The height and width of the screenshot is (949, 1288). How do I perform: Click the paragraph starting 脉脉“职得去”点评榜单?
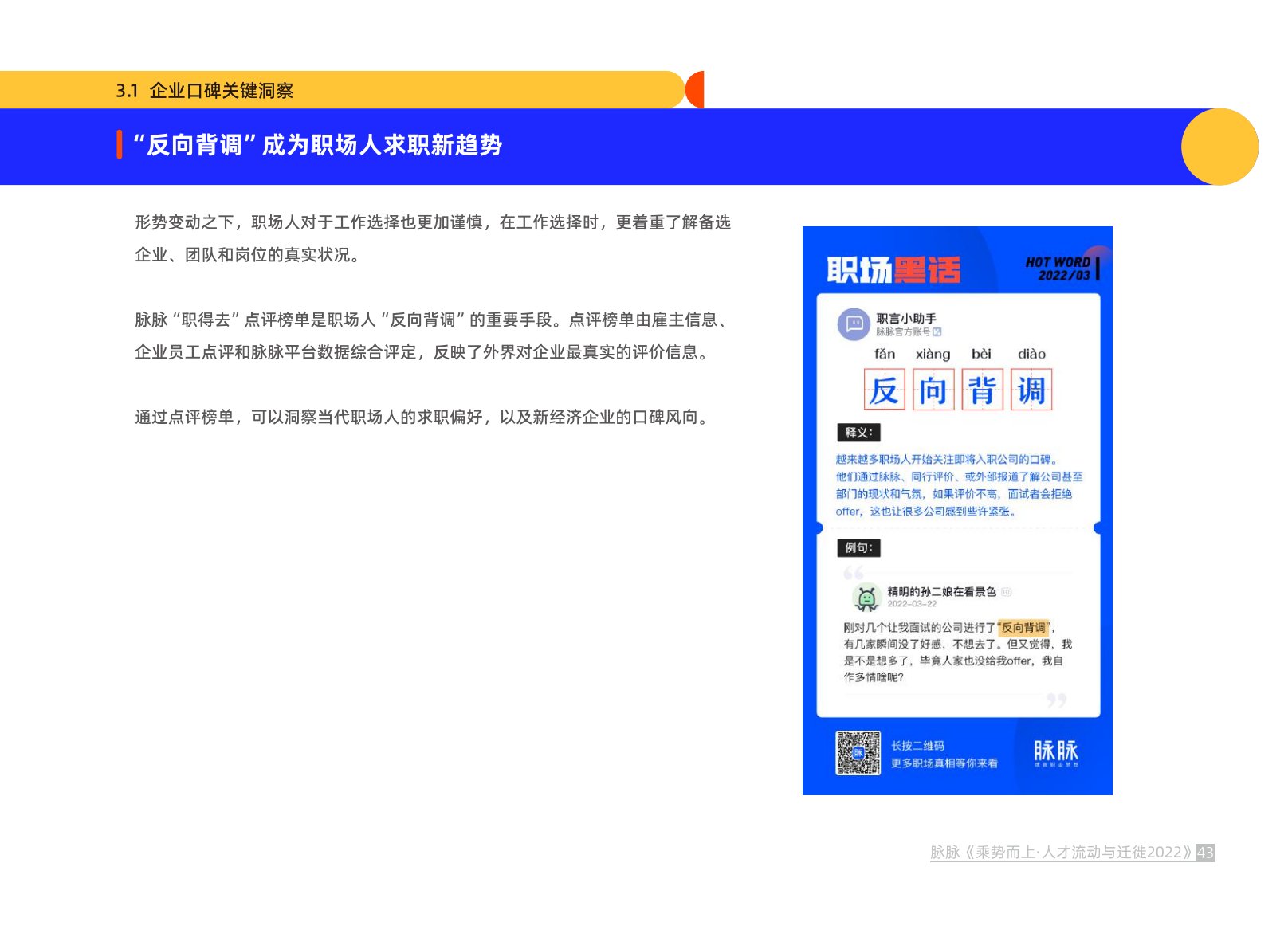[431, 335]
